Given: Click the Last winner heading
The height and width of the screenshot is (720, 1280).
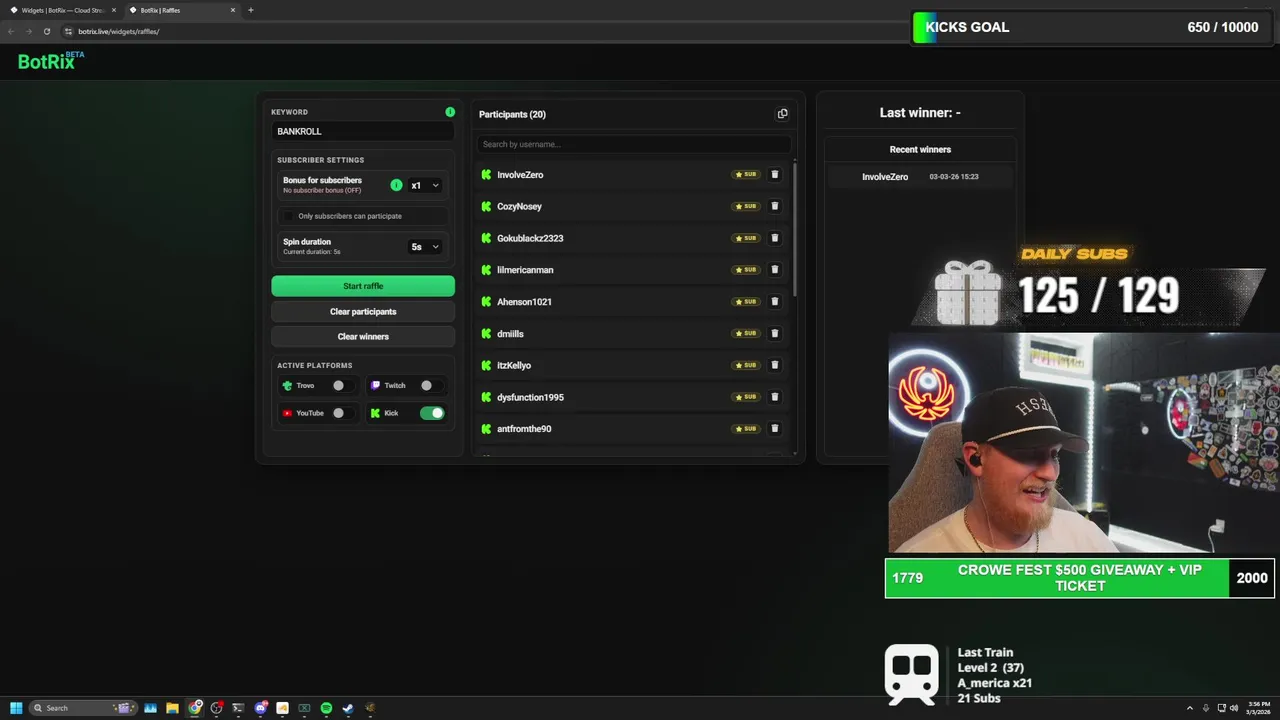Looking at the screenshot, I should point(920,113).
